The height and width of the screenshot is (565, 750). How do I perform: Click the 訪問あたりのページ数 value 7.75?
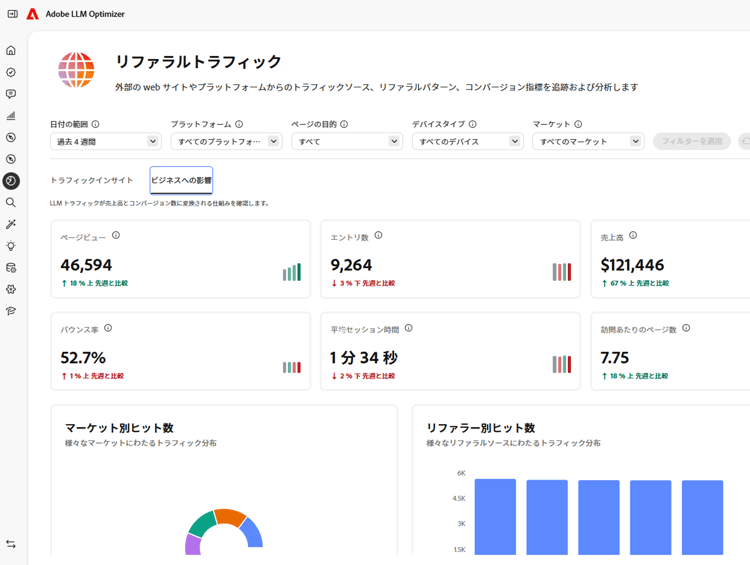pyautogui.click(x=615, y=357)
